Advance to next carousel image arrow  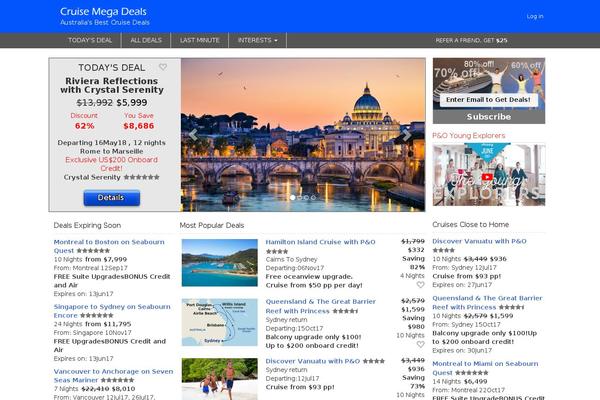407,135
